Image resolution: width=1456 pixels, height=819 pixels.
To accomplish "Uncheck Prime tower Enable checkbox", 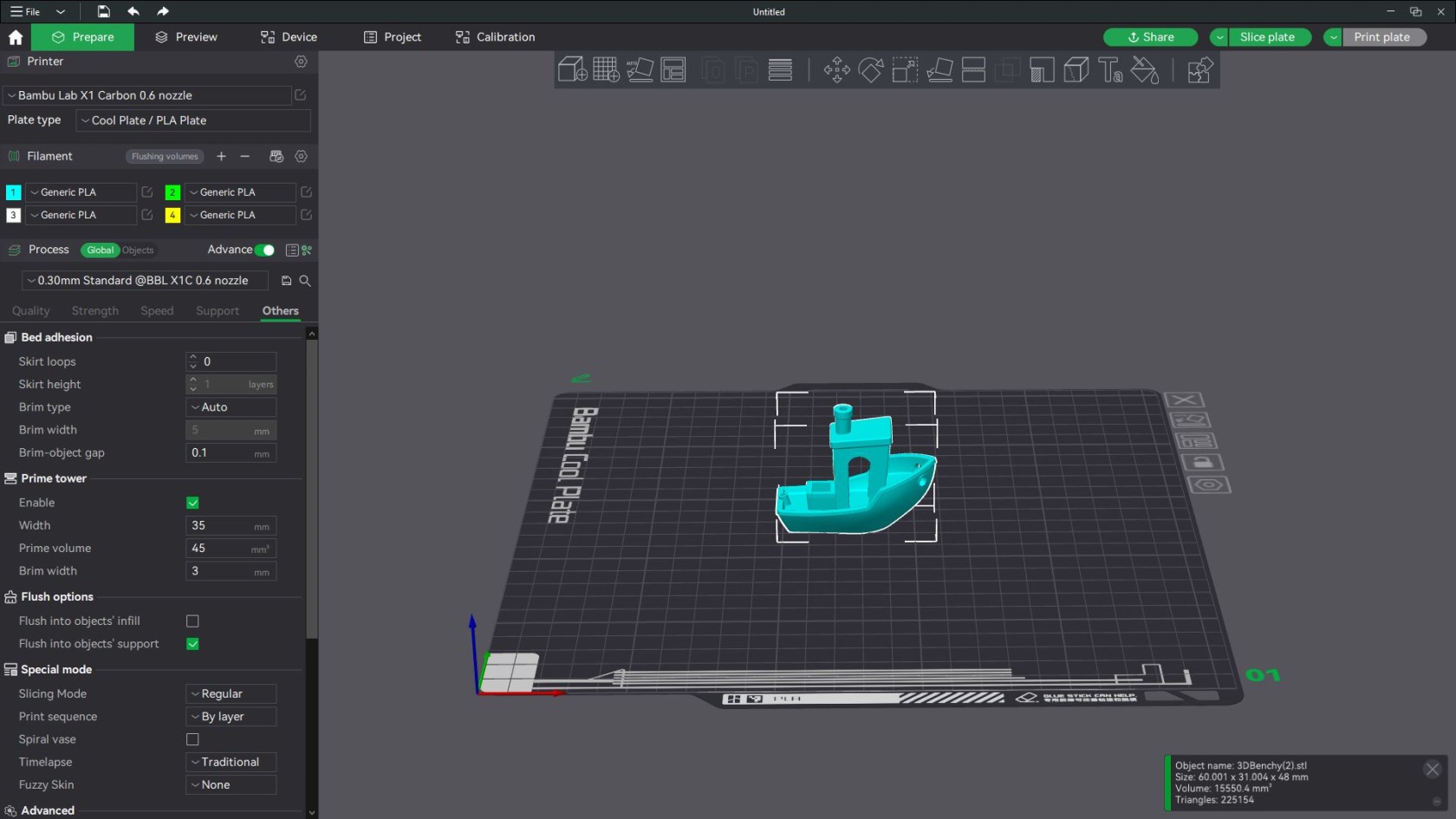I will click(192, 503).
